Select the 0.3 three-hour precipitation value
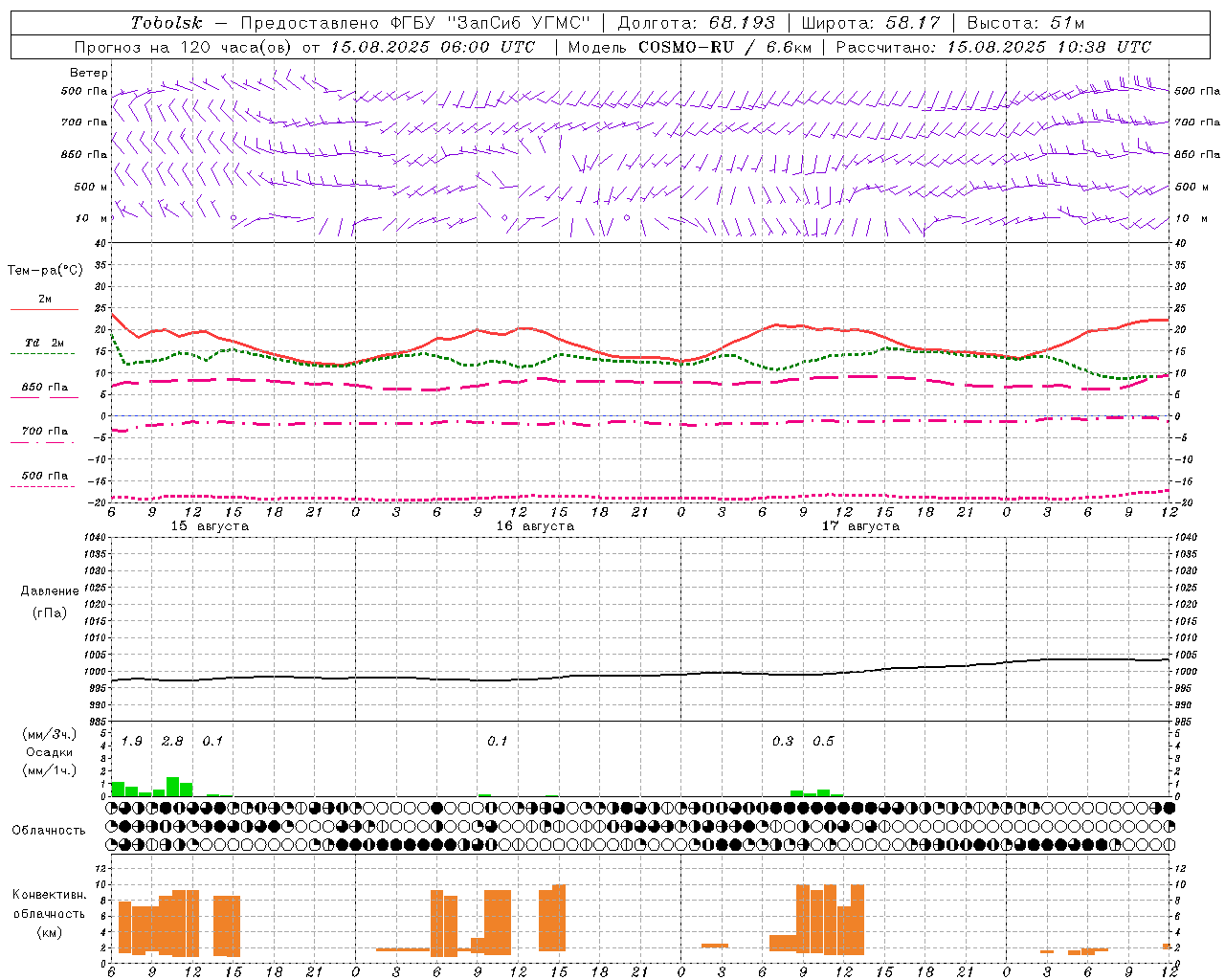Image resolution: width=1225 pixels, height=980 pixels. pos(783,742)
